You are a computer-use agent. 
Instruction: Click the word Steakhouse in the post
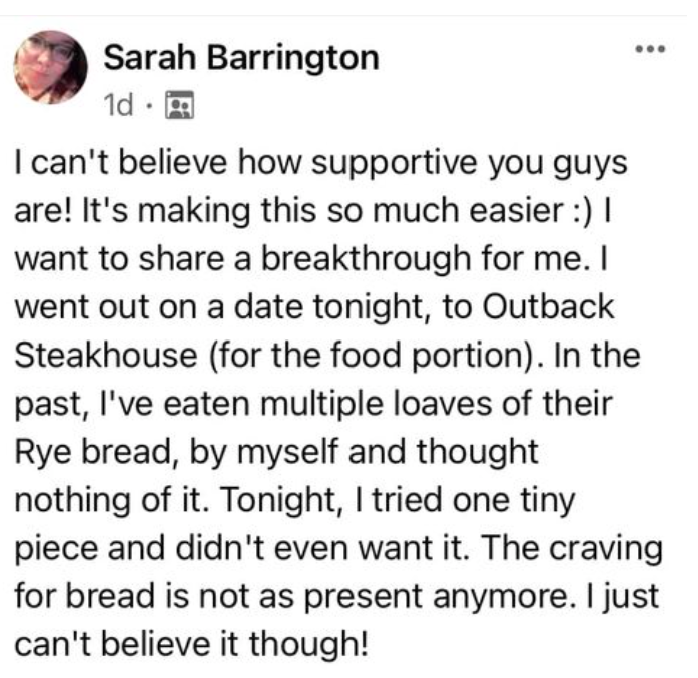(106, 355)
